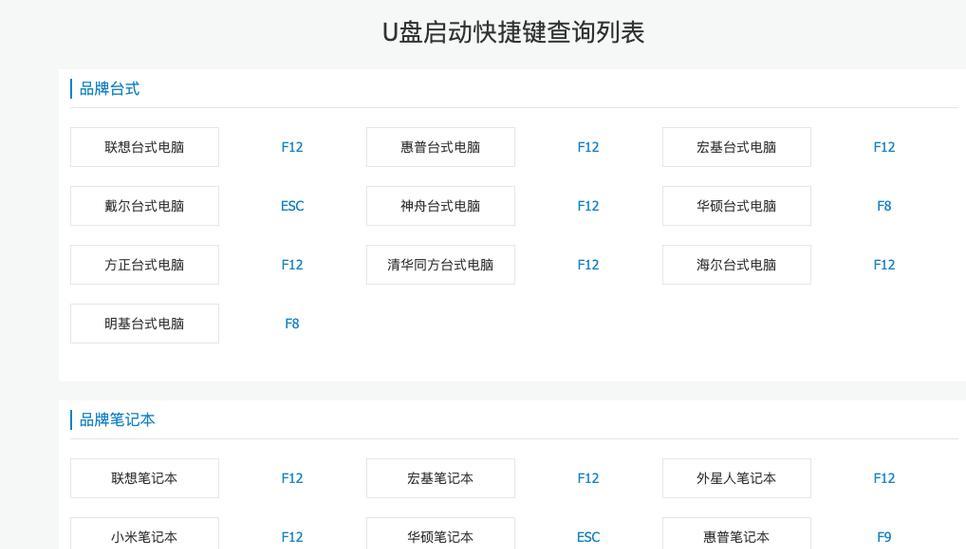The width and height of the screenshot is (966, 549).
Task: Click F12 next to 惠普台式电脑
Action: pos(588,147)
